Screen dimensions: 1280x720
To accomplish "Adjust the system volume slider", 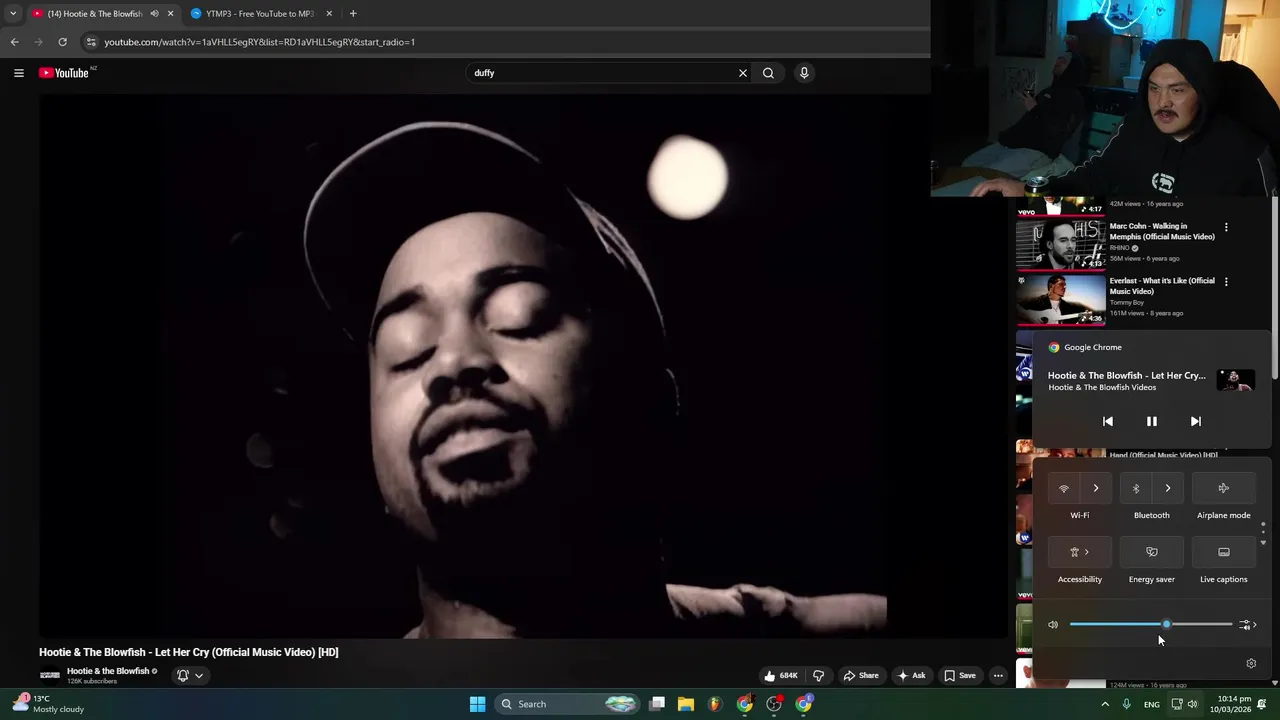I will [x=1151, y=625].
